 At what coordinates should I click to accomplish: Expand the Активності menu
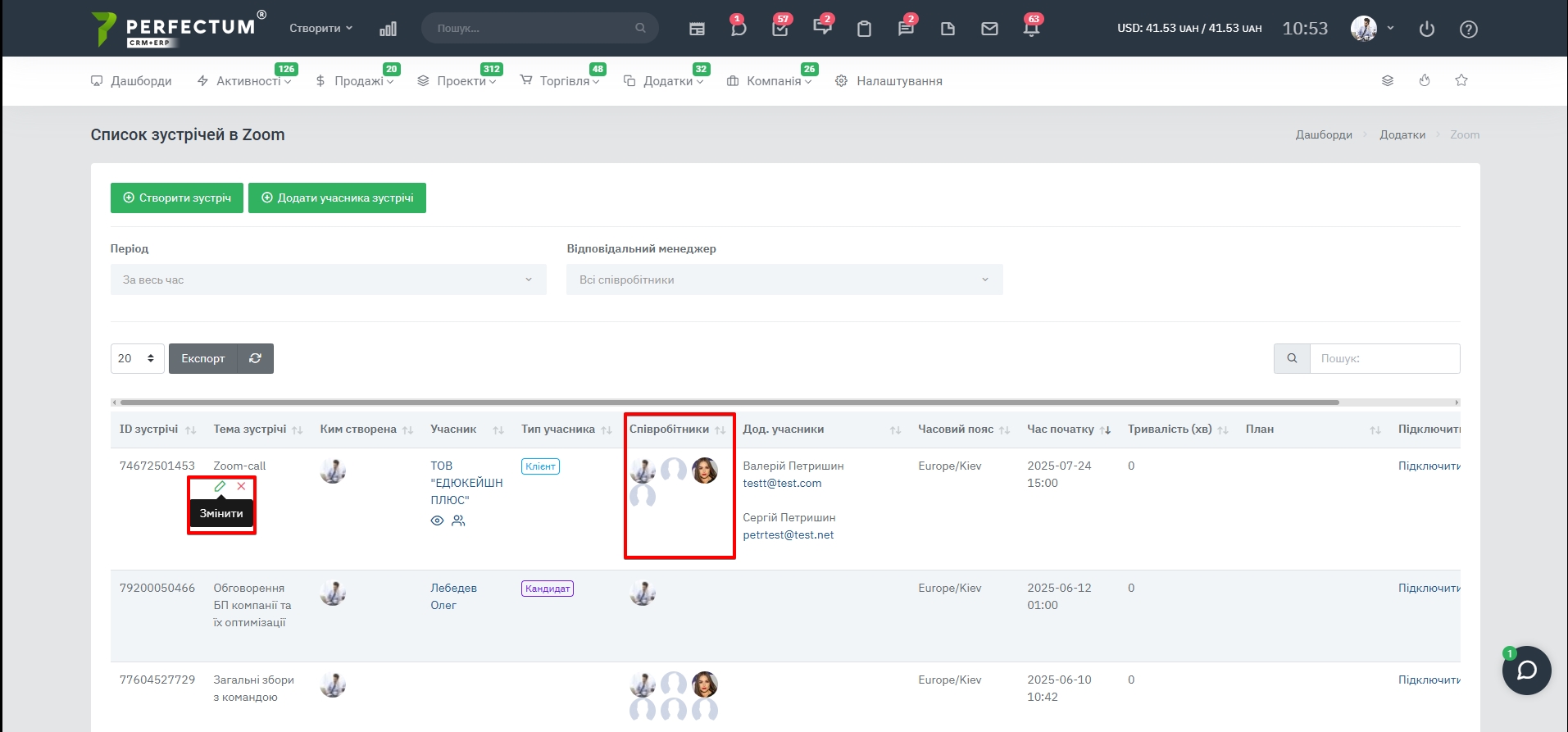244,81
